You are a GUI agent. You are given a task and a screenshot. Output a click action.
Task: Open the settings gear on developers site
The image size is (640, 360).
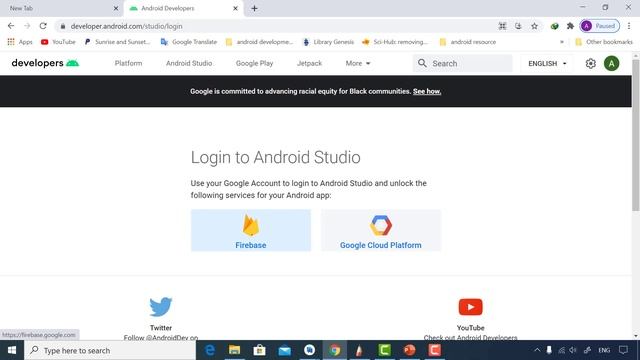(x=591, y=63)
